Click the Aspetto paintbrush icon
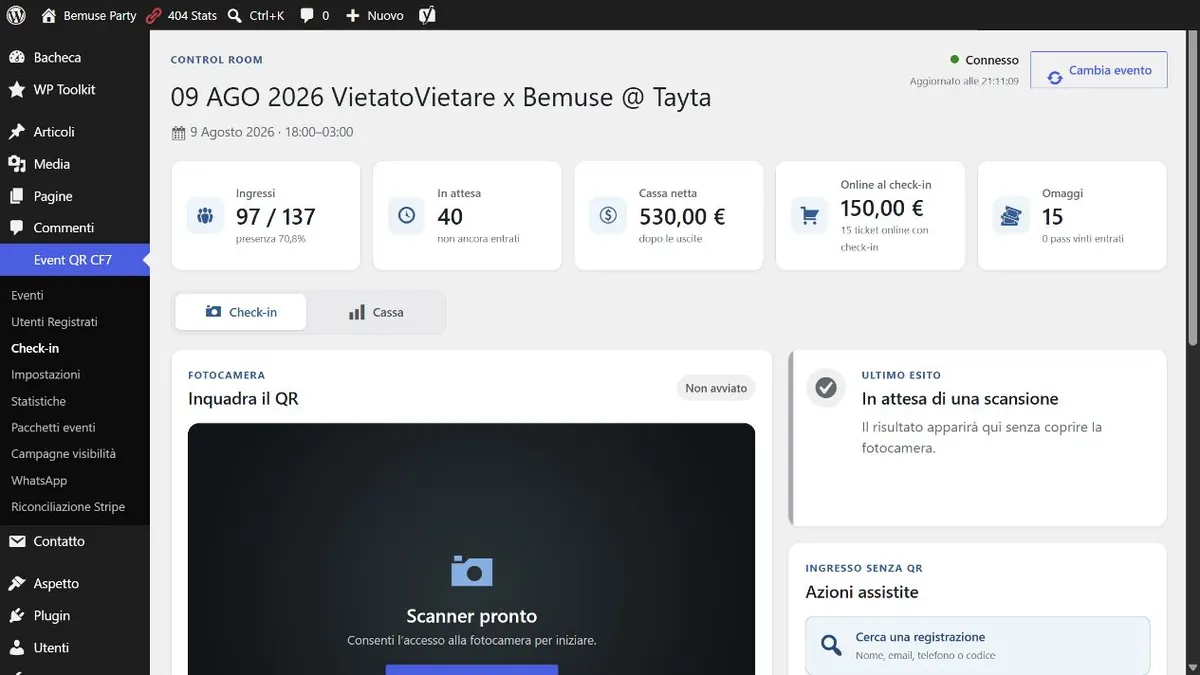 pos(17,583)
